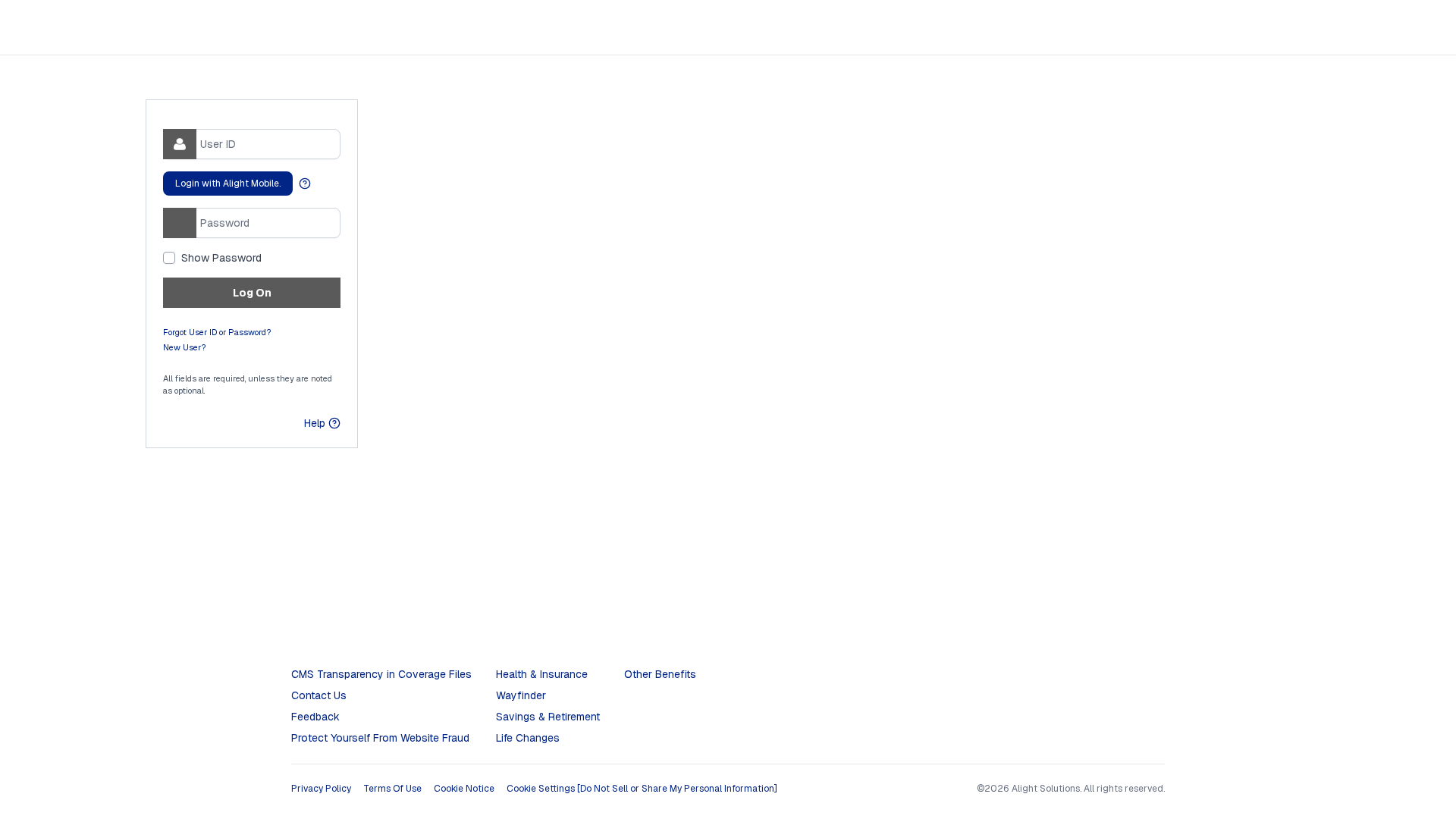Open the Contact Us page

[318, 695]
